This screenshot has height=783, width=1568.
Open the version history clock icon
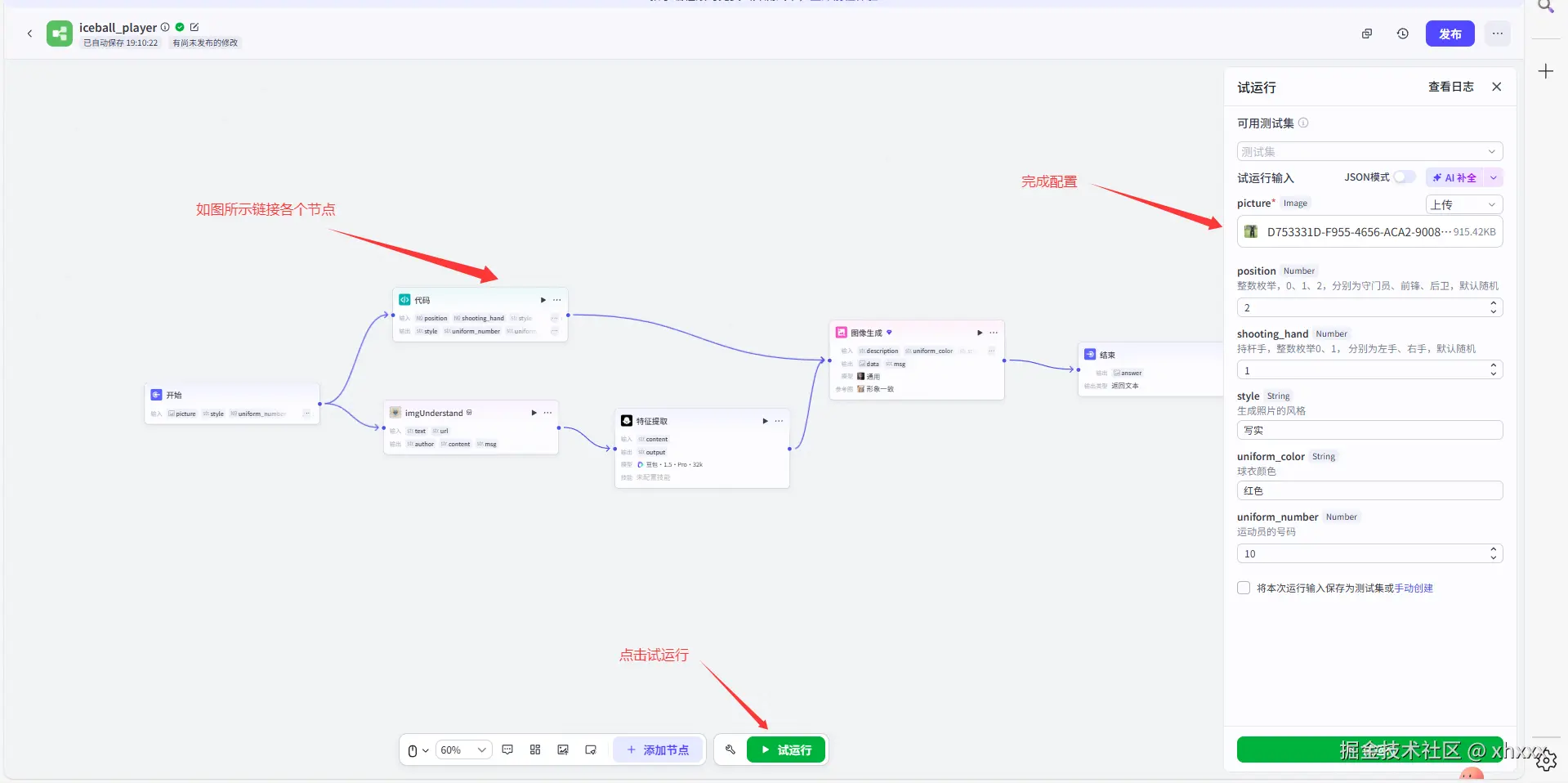click(1403, 34)
